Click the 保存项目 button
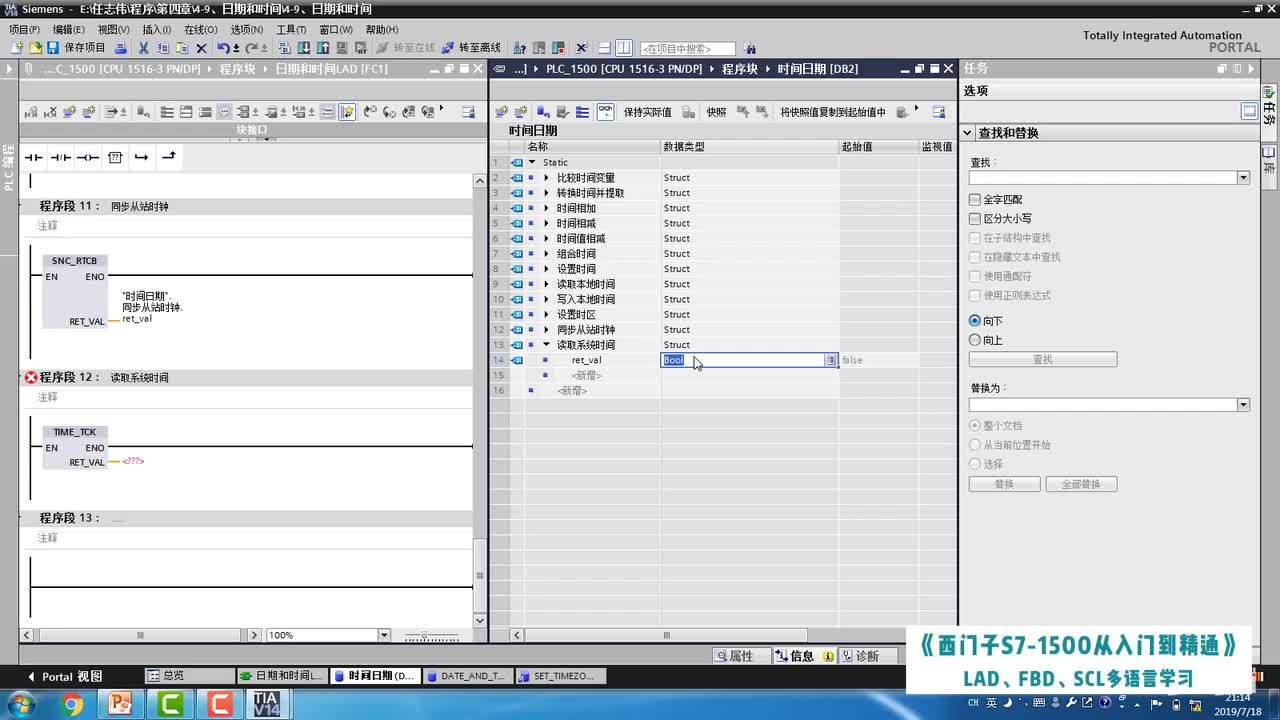Viewport: 1280px width, 720px height. [x=85, y=48]
